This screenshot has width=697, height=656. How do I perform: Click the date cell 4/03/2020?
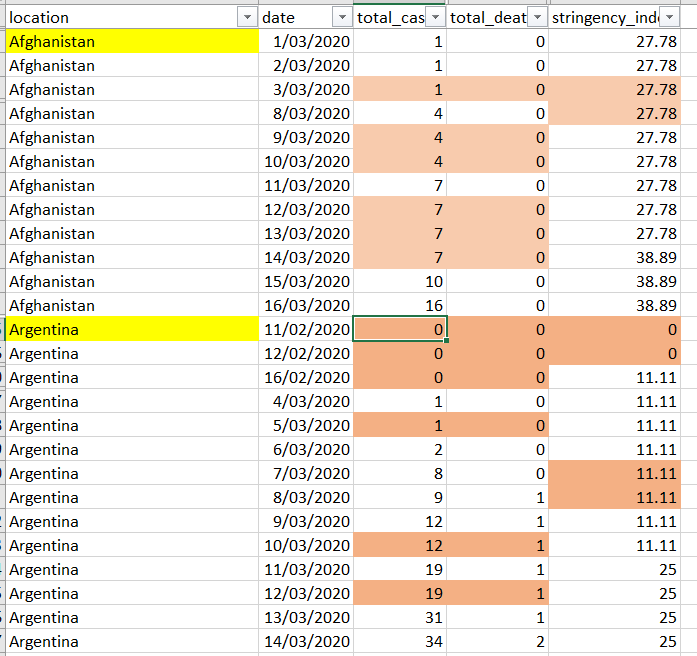[x=306, y=401]
